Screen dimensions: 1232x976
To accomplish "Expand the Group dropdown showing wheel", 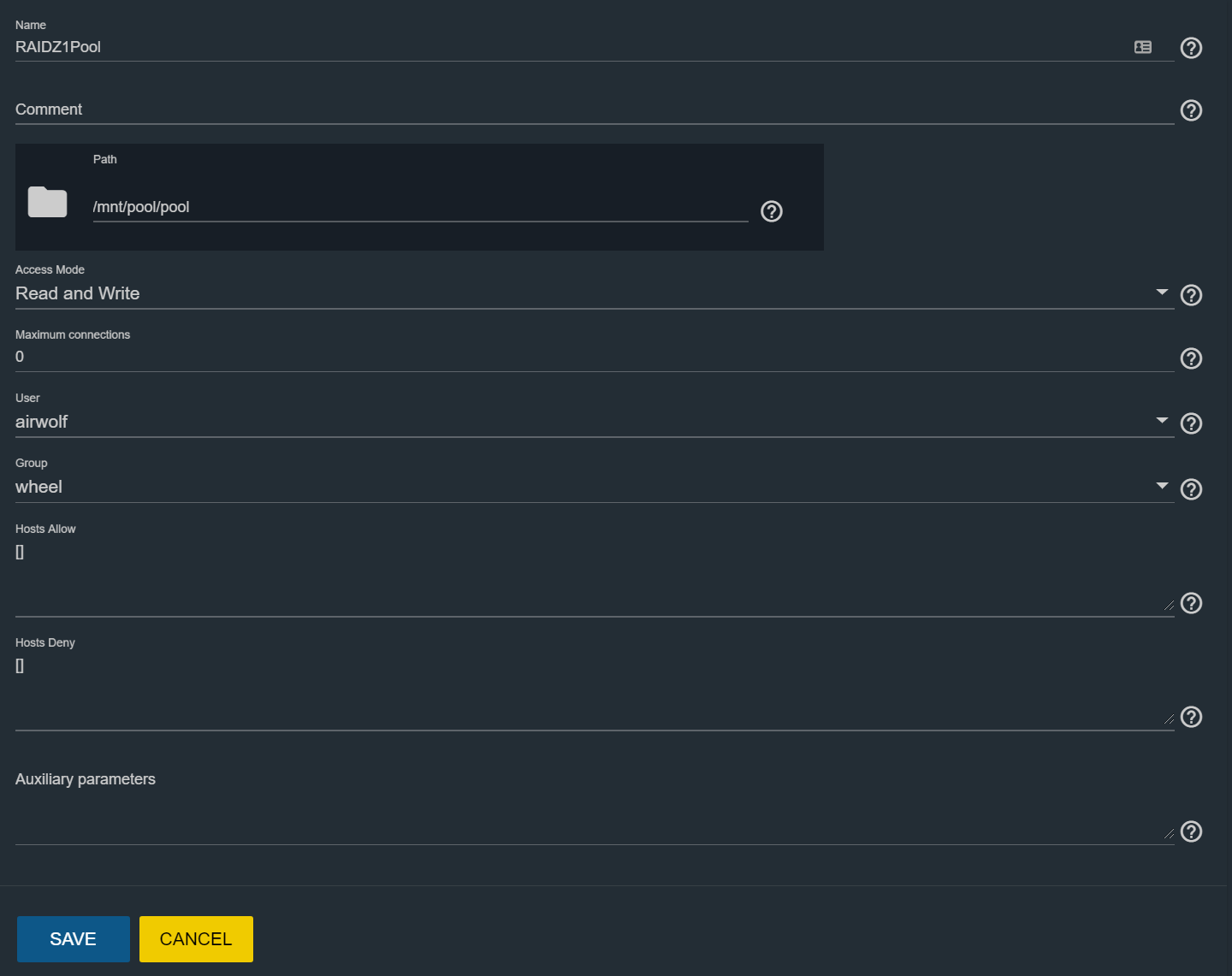I will coord(595,487).
